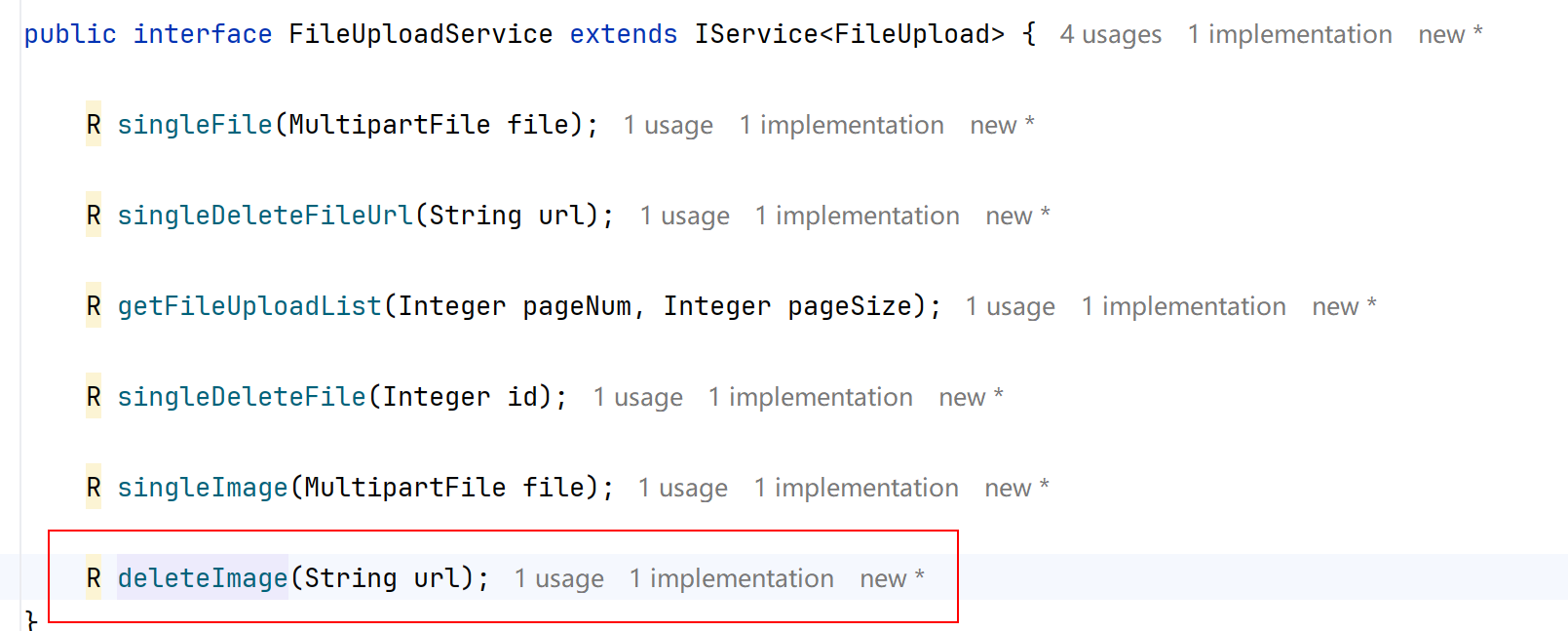The width and height of the screenshot is (1568, 631).
Task: Click "1 usage" next to deleteImage
Action: tap(558, 579)
